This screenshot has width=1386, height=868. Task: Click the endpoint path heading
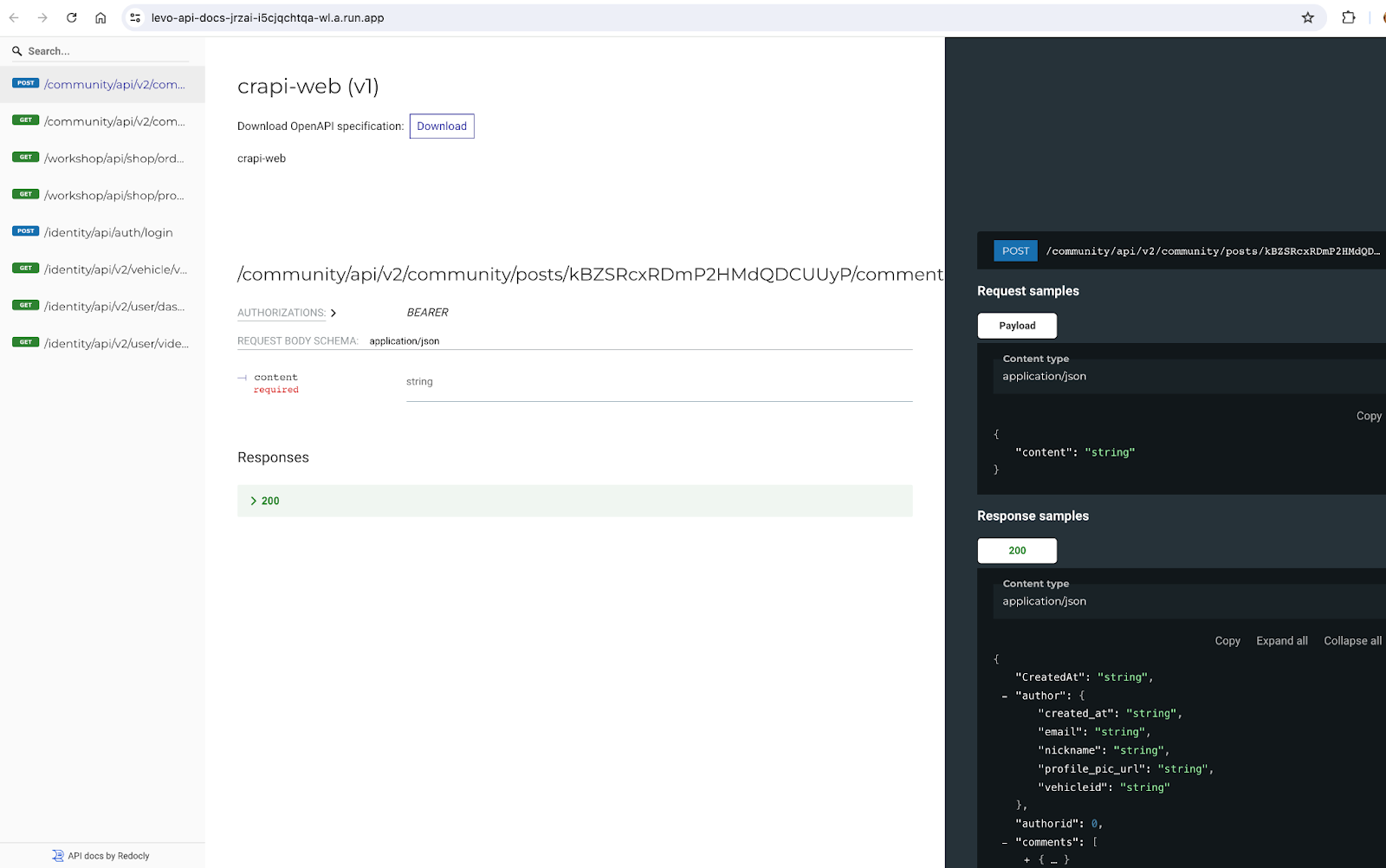coord(591,275)
